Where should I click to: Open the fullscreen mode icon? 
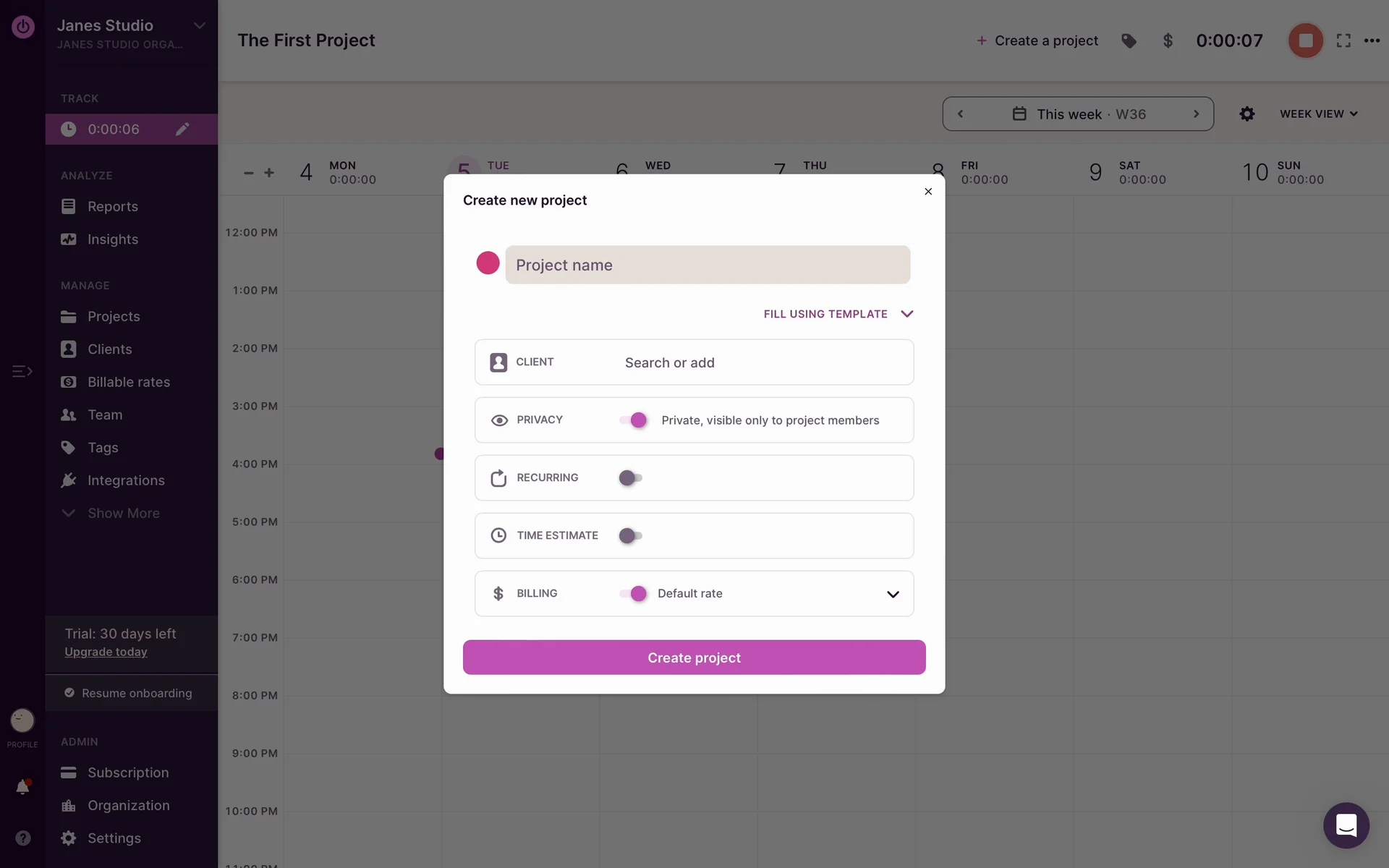click(1343, 41)
